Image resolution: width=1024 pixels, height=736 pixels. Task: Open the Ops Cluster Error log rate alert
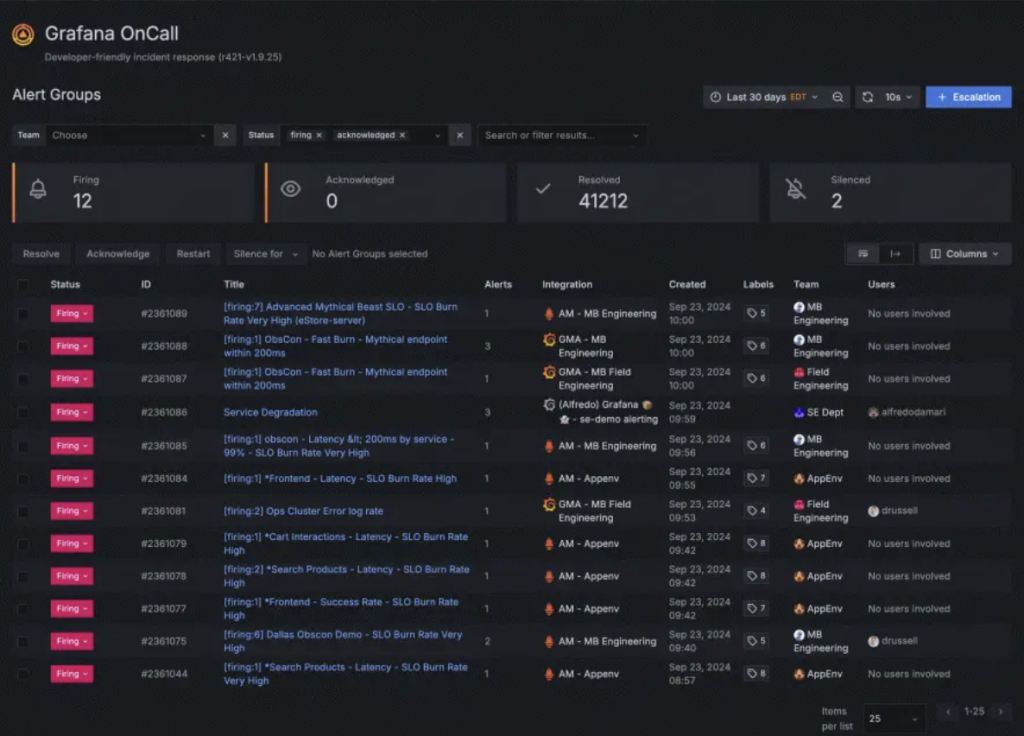pos(303,511)
